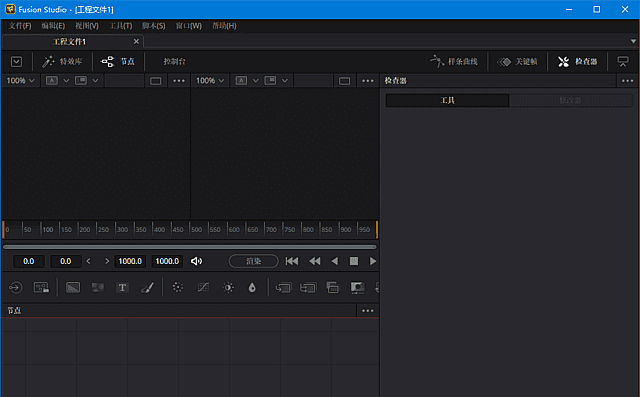Open the 文件(F) menu

coord(20,26)
